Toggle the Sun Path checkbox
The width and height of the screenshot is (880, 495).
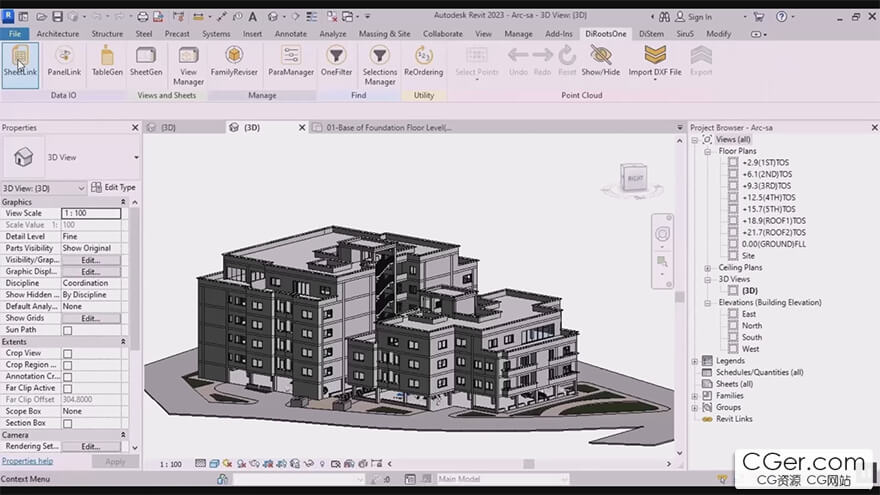pos(67,330)
